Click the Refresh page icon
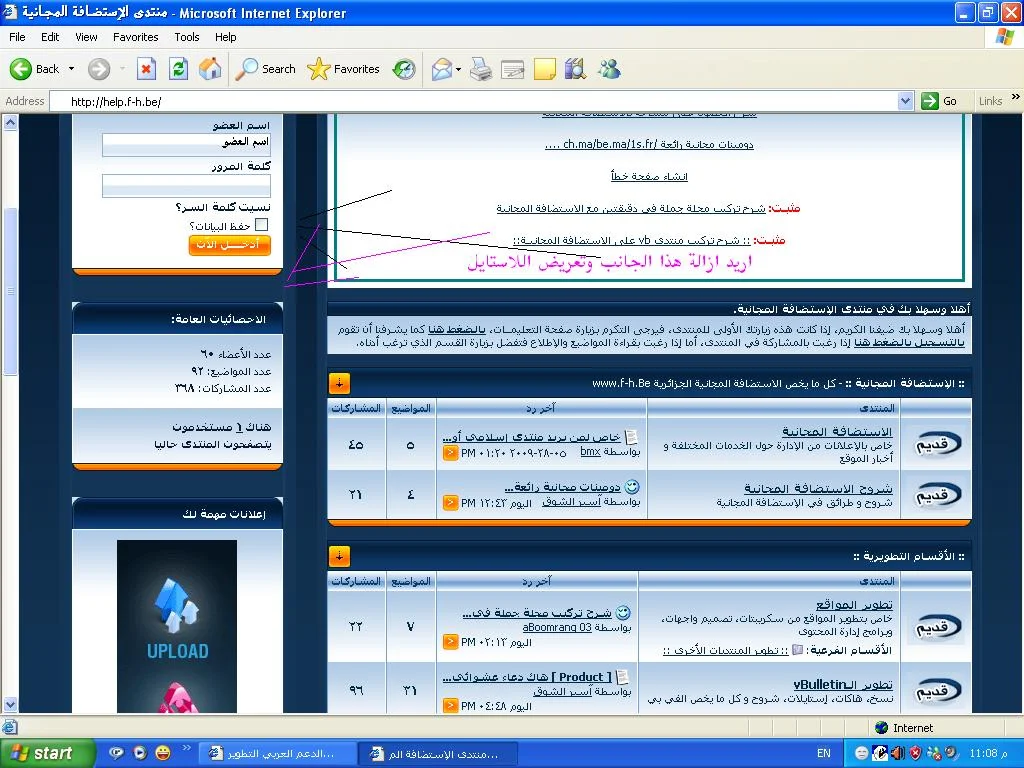The width and height of the screenshot is (1024, 768). [x=178, y=69]
